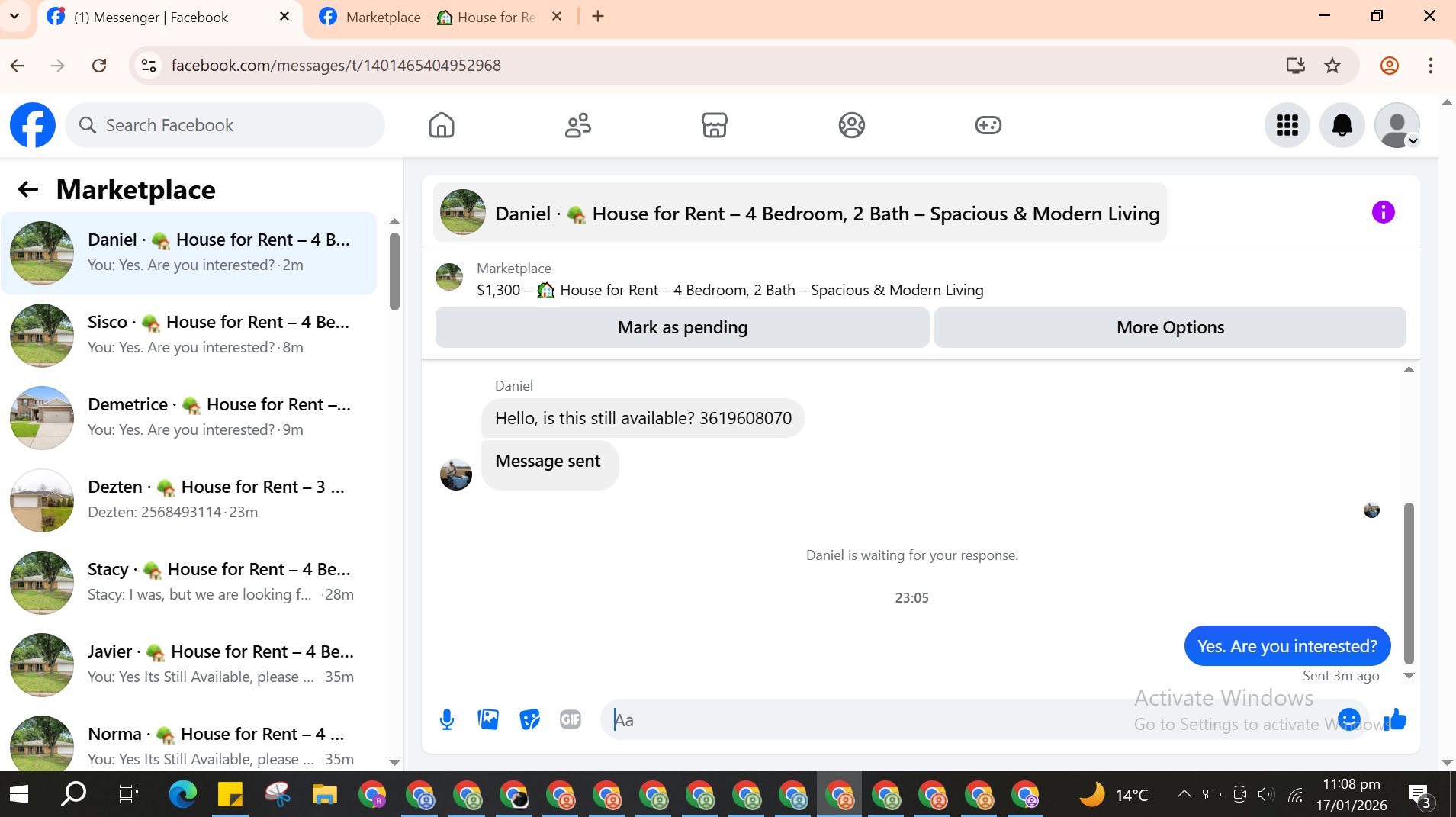Close the Marketplace browser tab

click(557, 17)
